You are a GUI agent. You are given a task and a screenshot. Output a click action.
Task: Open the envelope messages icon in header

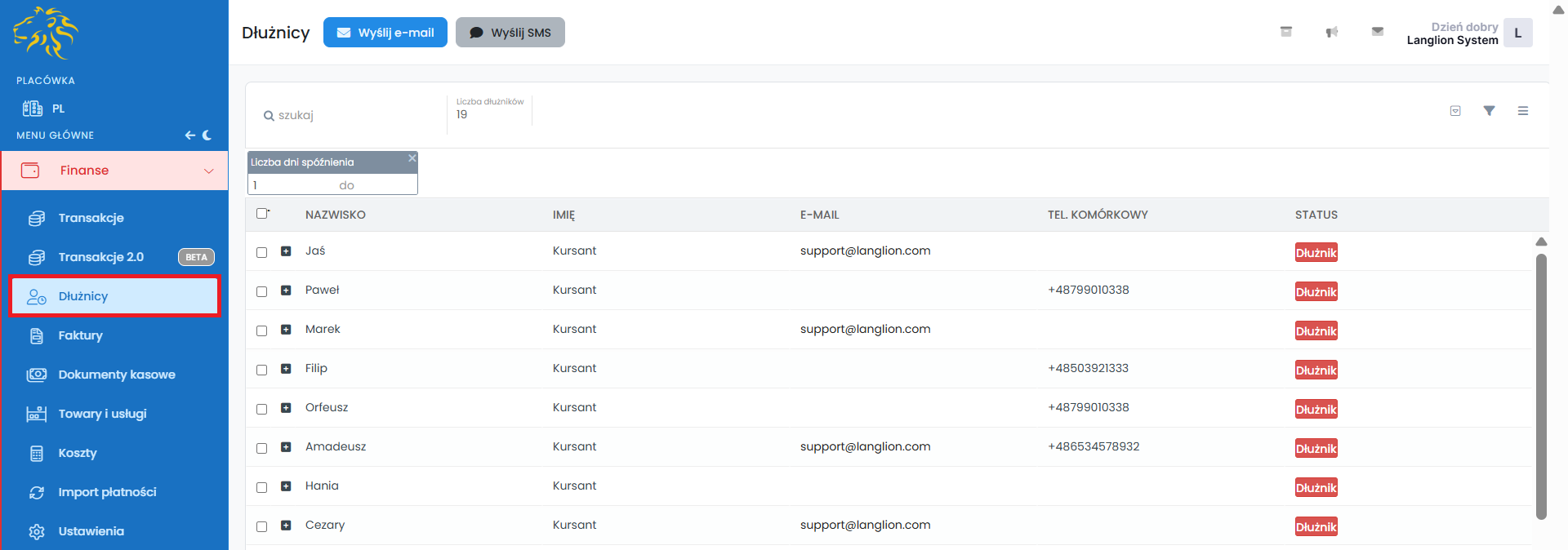coord(1378,32)
